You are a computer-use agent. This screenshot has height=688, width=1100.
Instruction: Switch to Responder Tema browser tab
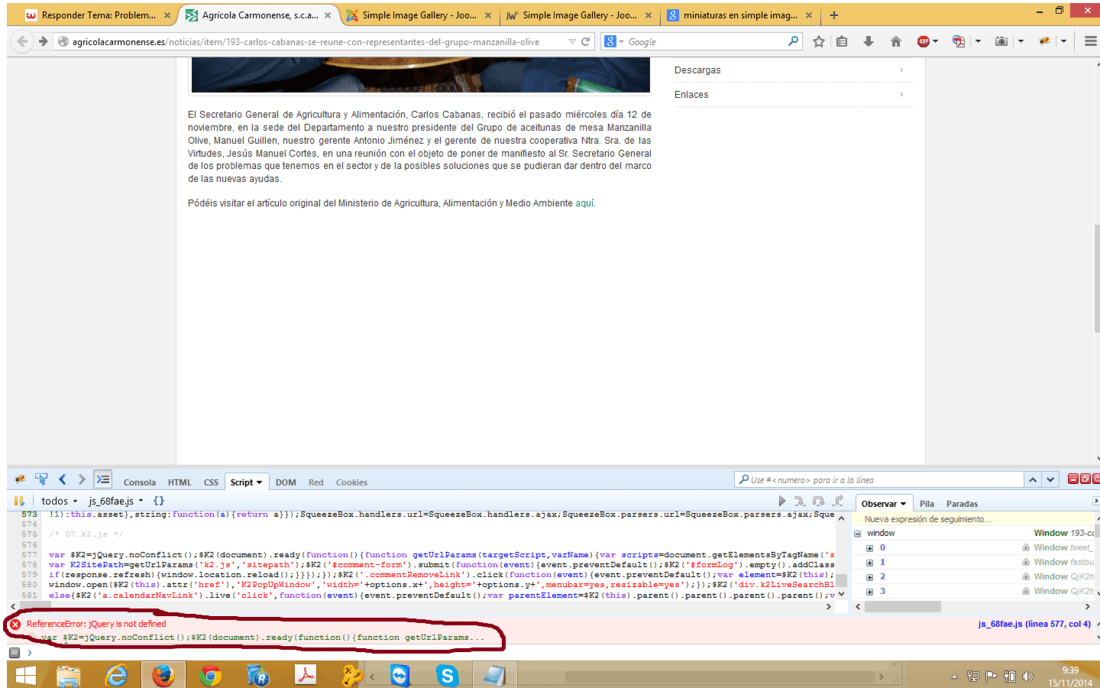[97, 15]
